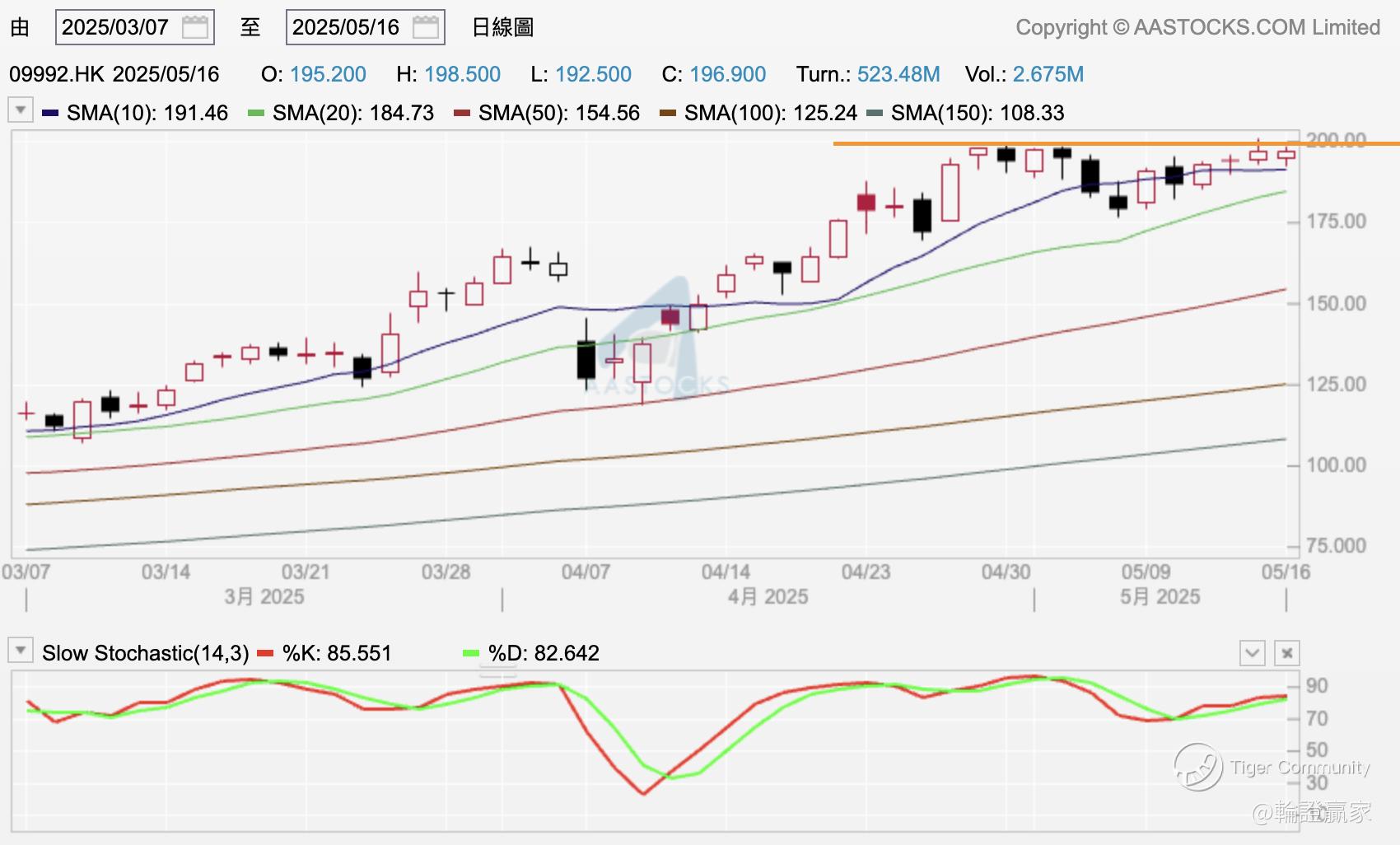The width and height of the screenshot is (1400, 845).
Task: Click the %D green color swatch
Action: [471, 653]
